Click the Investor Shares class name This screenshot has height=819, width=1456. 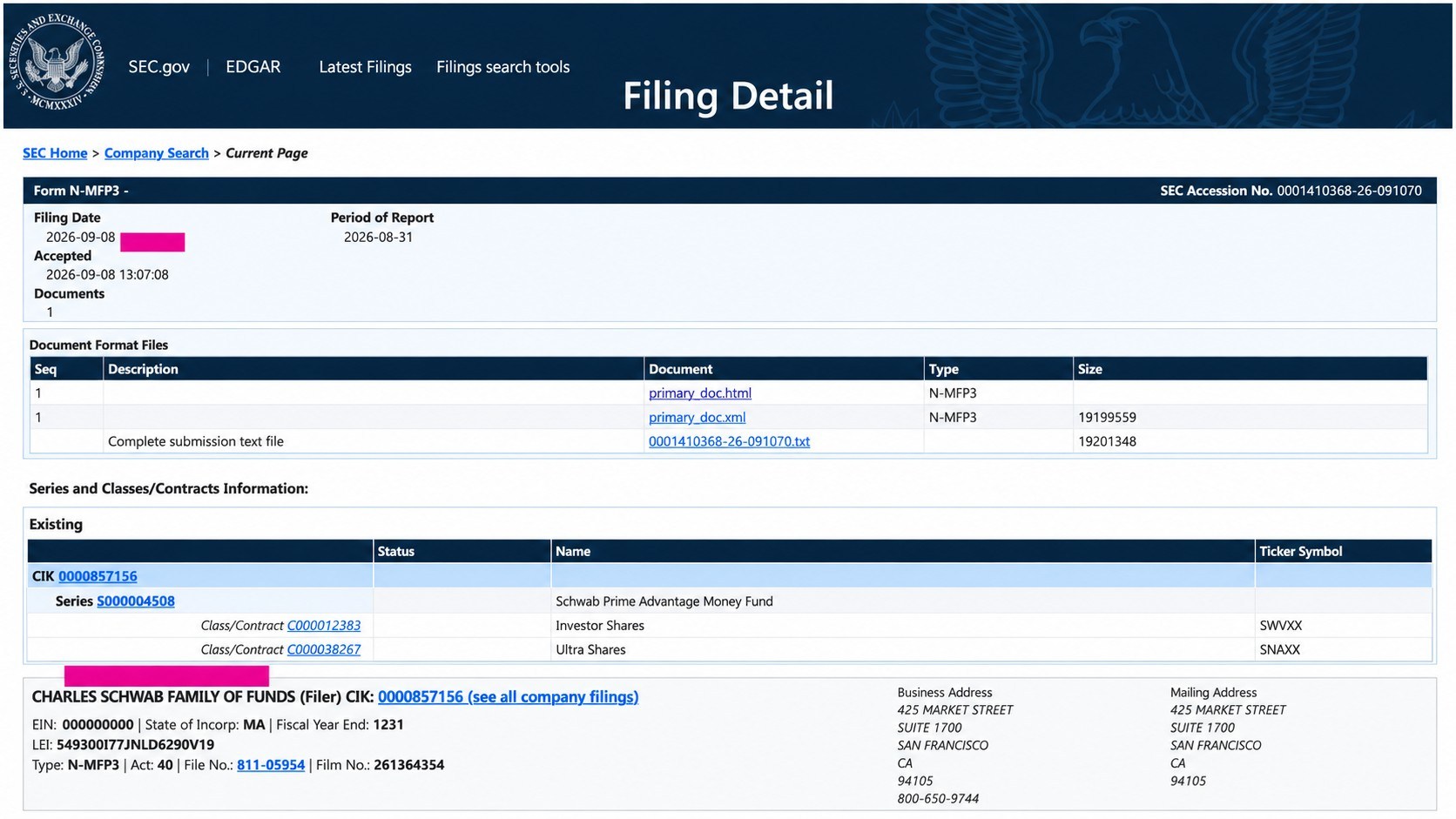pyautogui.click(x=600, y=626)
